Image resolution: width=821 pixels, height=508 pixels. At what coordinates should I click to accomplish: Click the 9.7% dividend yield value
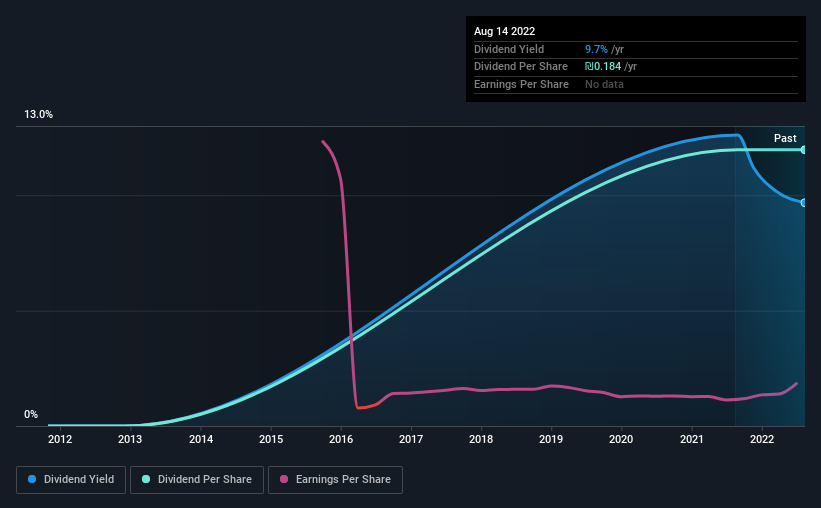click(596, 49)
